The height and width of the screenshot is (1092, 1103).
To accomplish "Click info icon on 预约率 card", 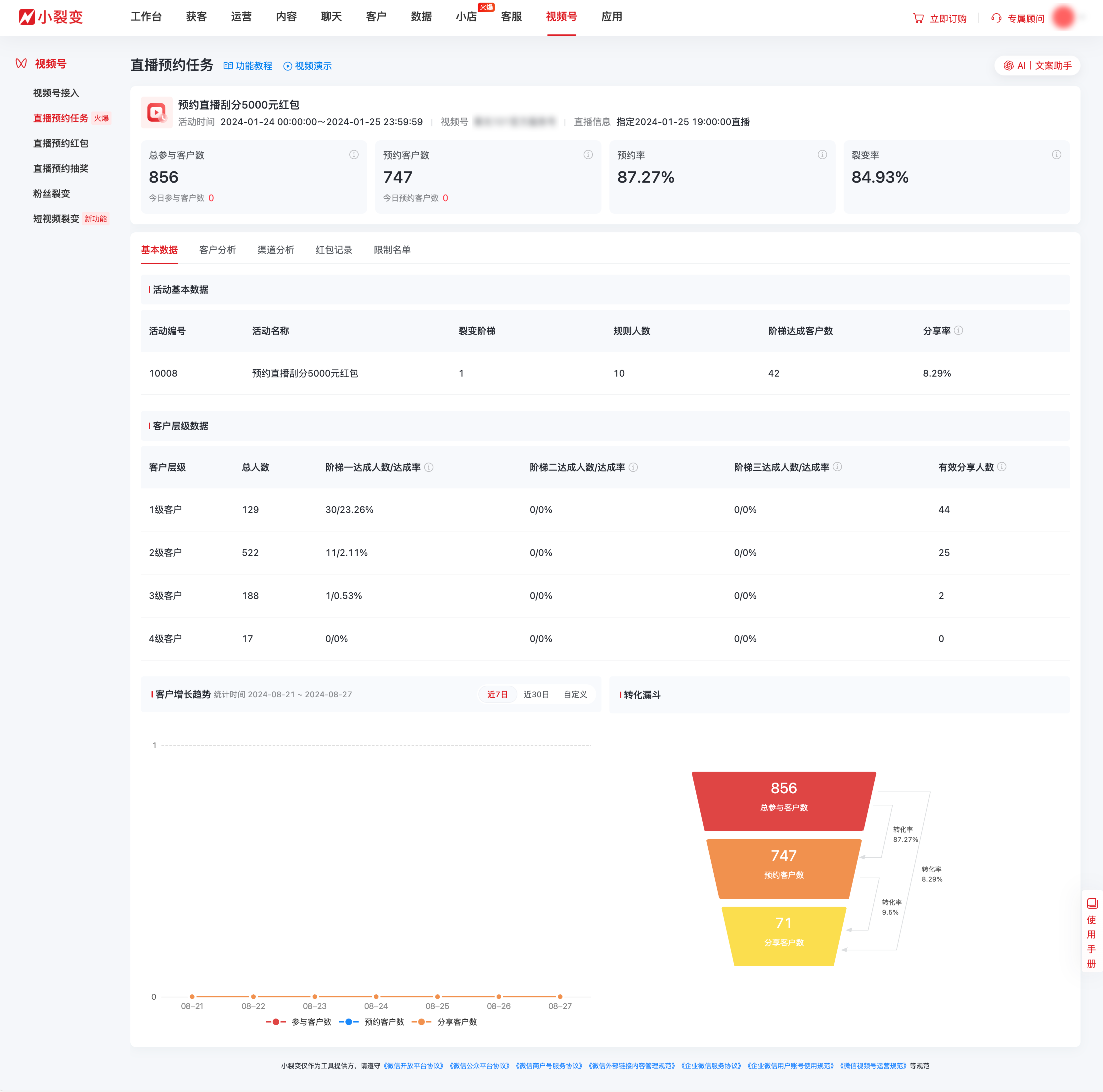I will (822, 155).
